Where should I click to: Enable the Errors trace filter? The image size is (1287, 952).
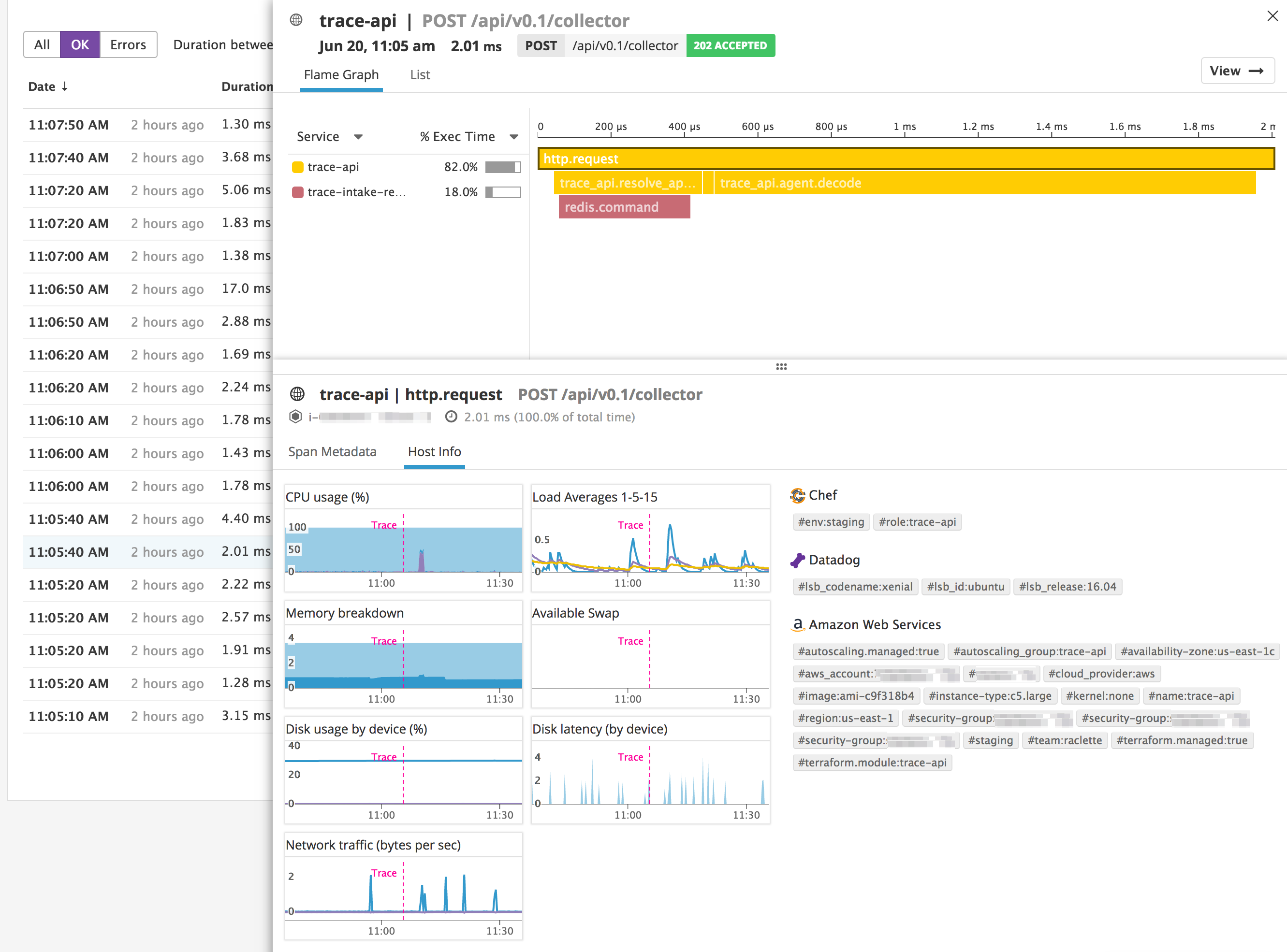[x=128, y=44]
